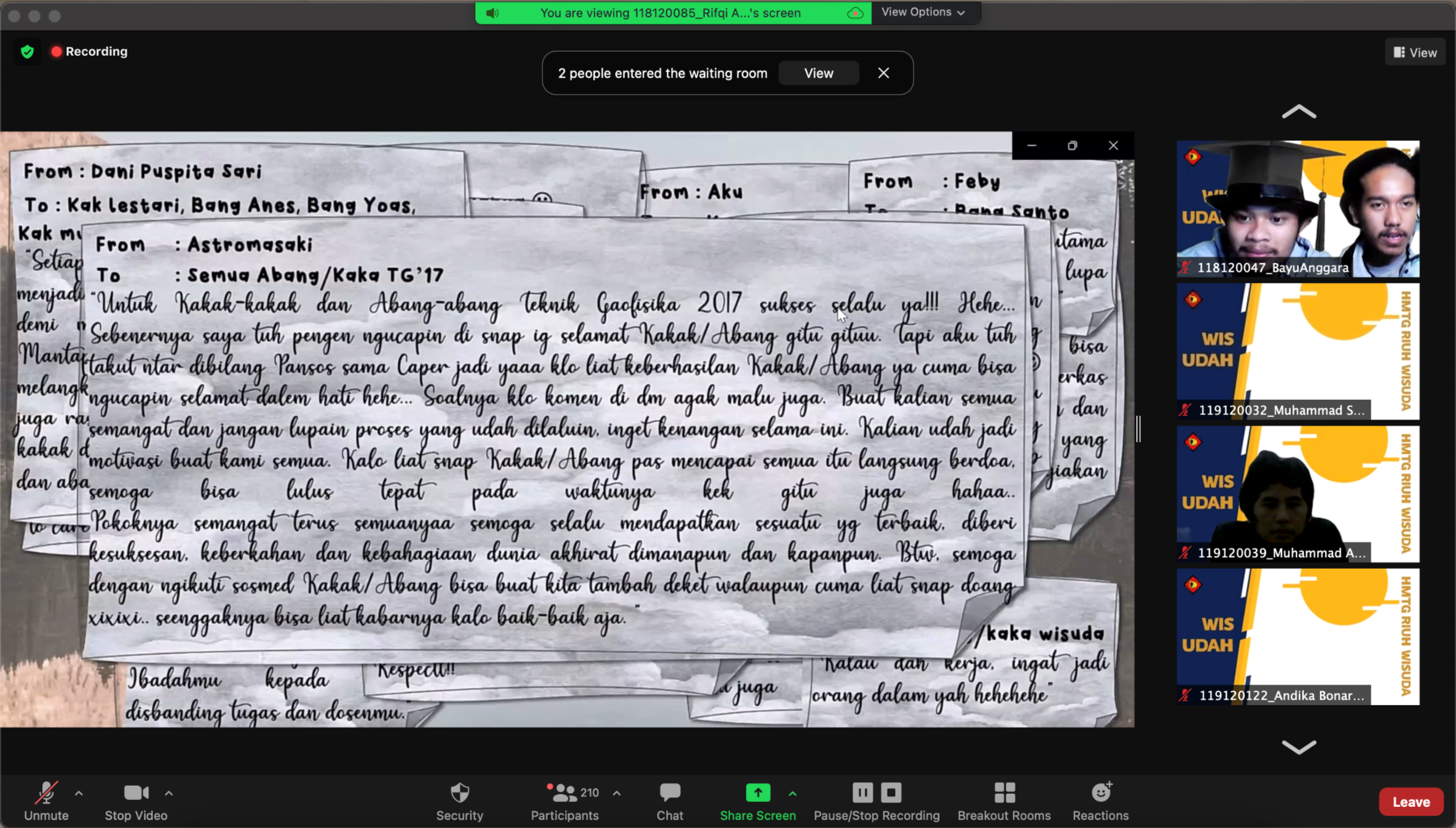This screenshot has width=1456, height=828.
Task: Open the View Options dropdown
Action: tap(923, 12)
